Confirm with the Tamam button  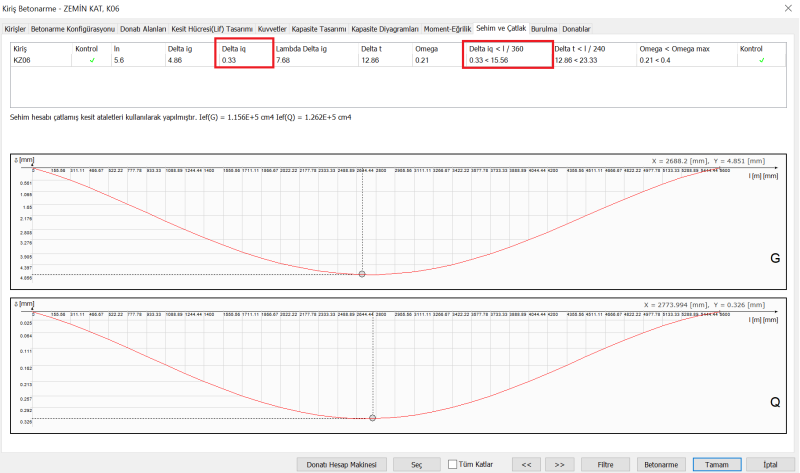(x=717, y=464)
